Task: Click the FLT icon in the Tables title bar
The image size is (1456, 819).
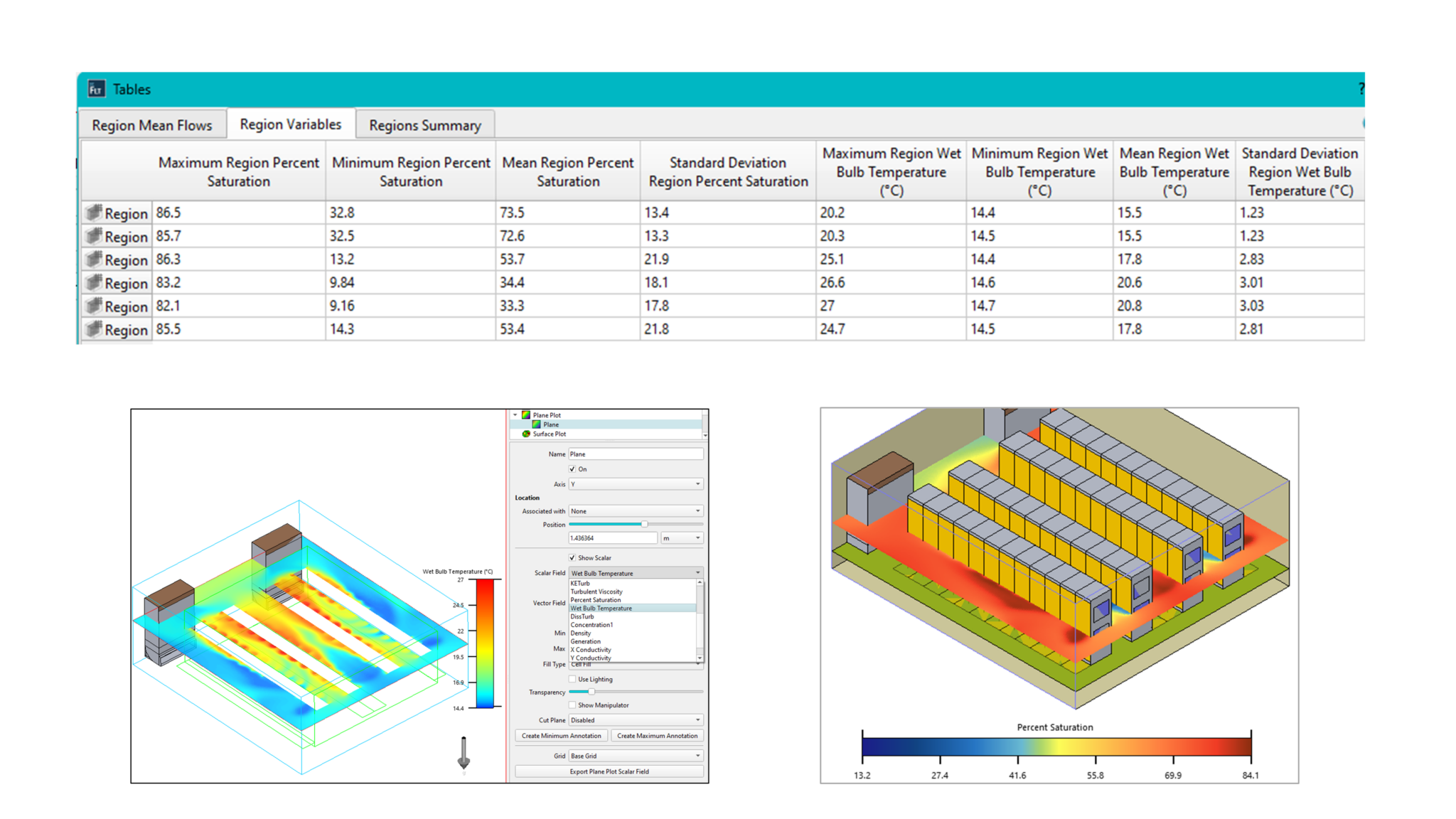Action: 97,89
